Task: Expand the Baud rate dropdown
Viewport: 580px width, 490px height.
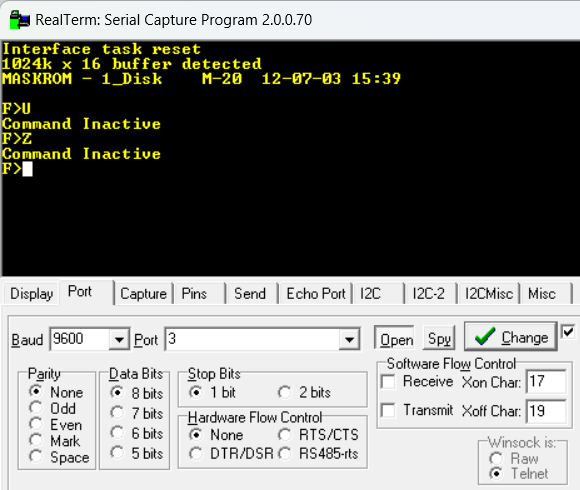Action: [x=119, y=339]
